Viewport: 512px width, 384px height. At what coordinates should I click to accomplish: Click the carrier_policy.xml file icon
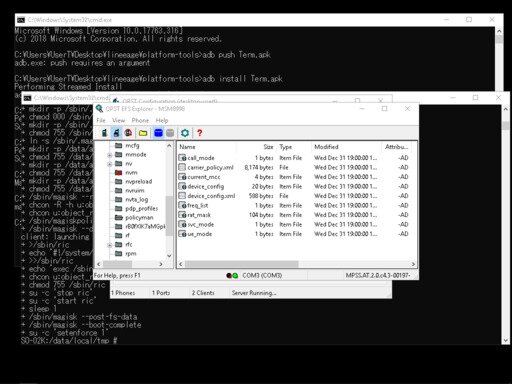[182, 167]
